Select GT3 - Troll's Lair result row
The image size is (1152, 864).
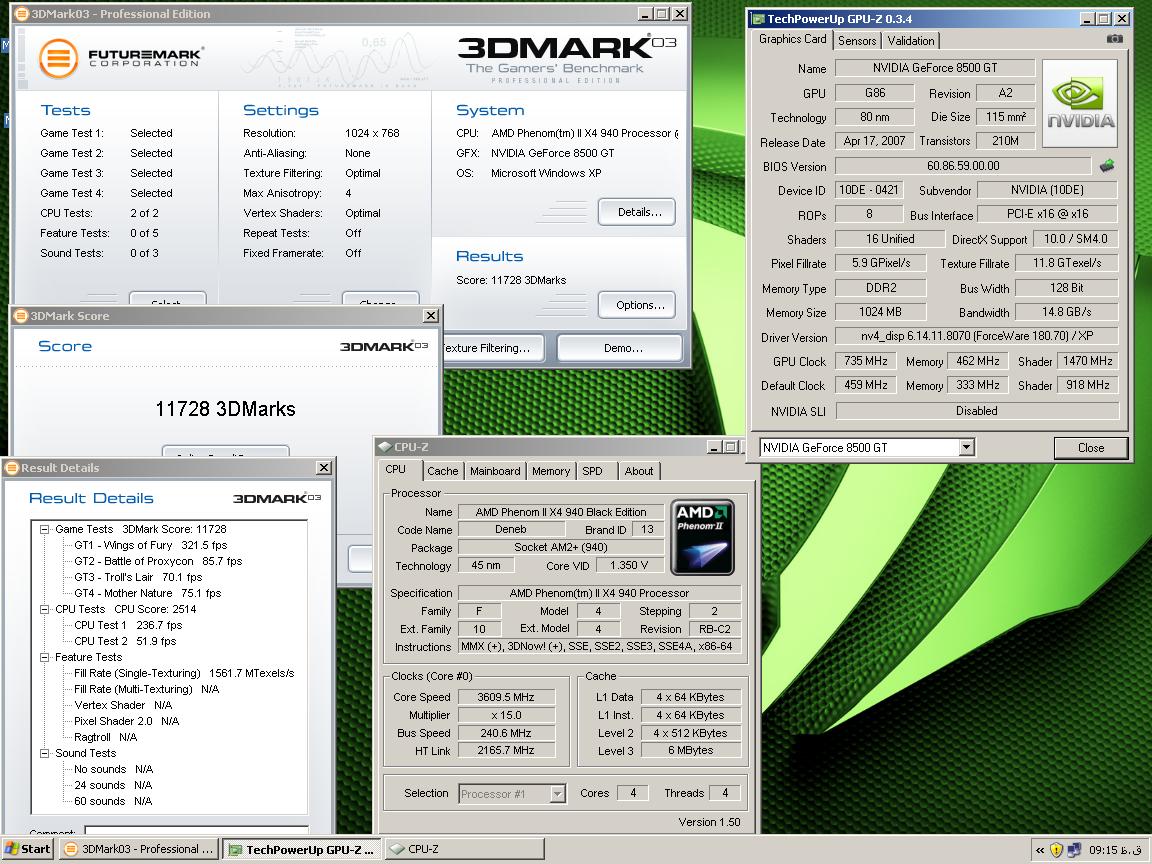(138, 577)
